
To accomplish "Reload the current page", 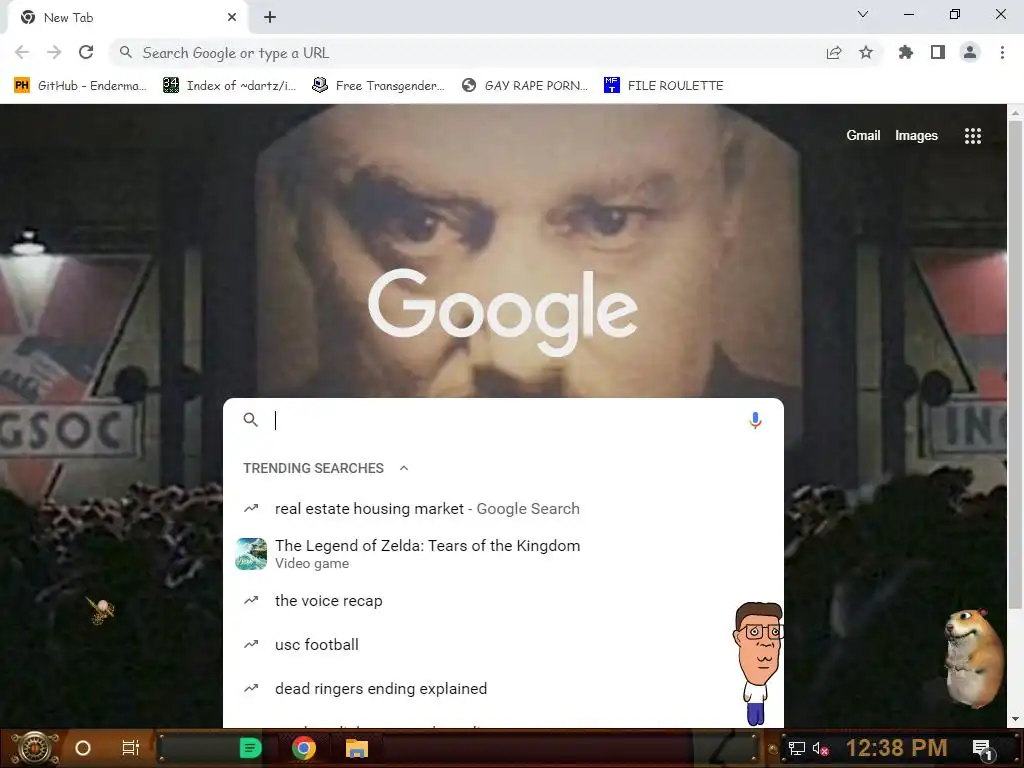I will [x=86, y=52].
